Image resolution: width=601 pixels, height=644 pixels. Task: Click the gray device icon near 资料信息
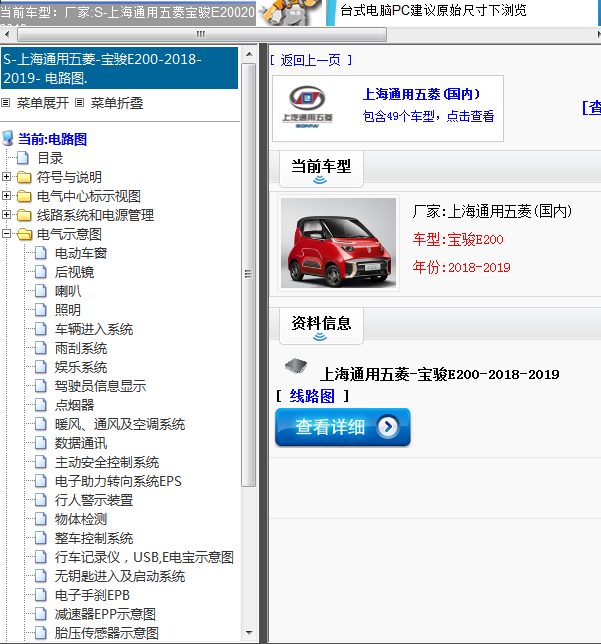pyautogui.click(x=296, y=366)
